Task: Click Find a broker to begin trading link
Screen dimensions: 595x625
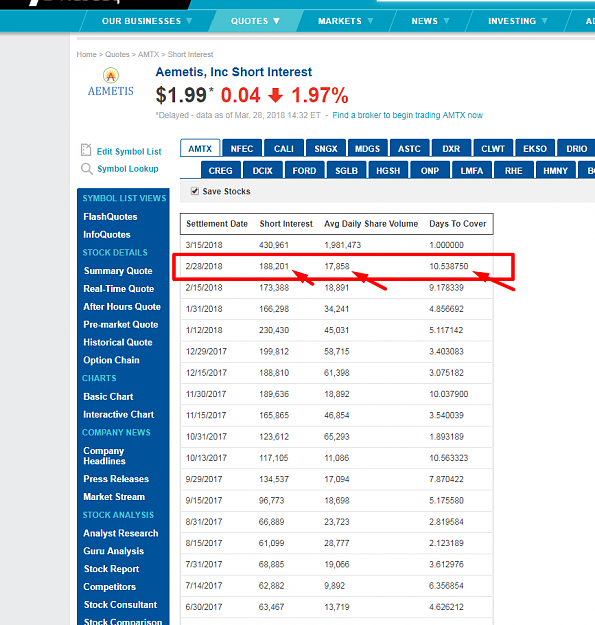Action: click(x=408, y=115)
